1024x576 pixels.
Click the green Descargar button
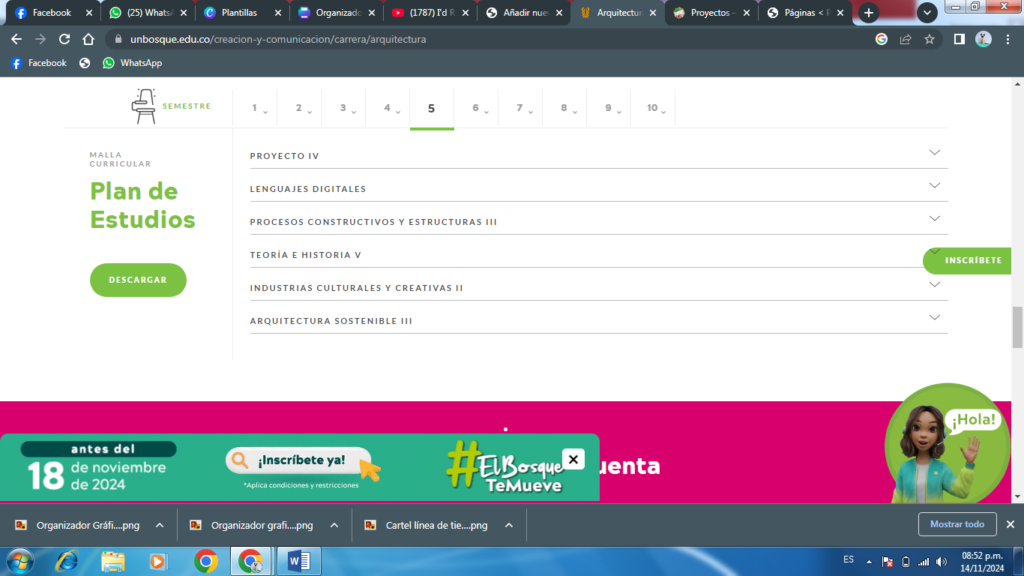pyautogui.click(x=138, y=280)
